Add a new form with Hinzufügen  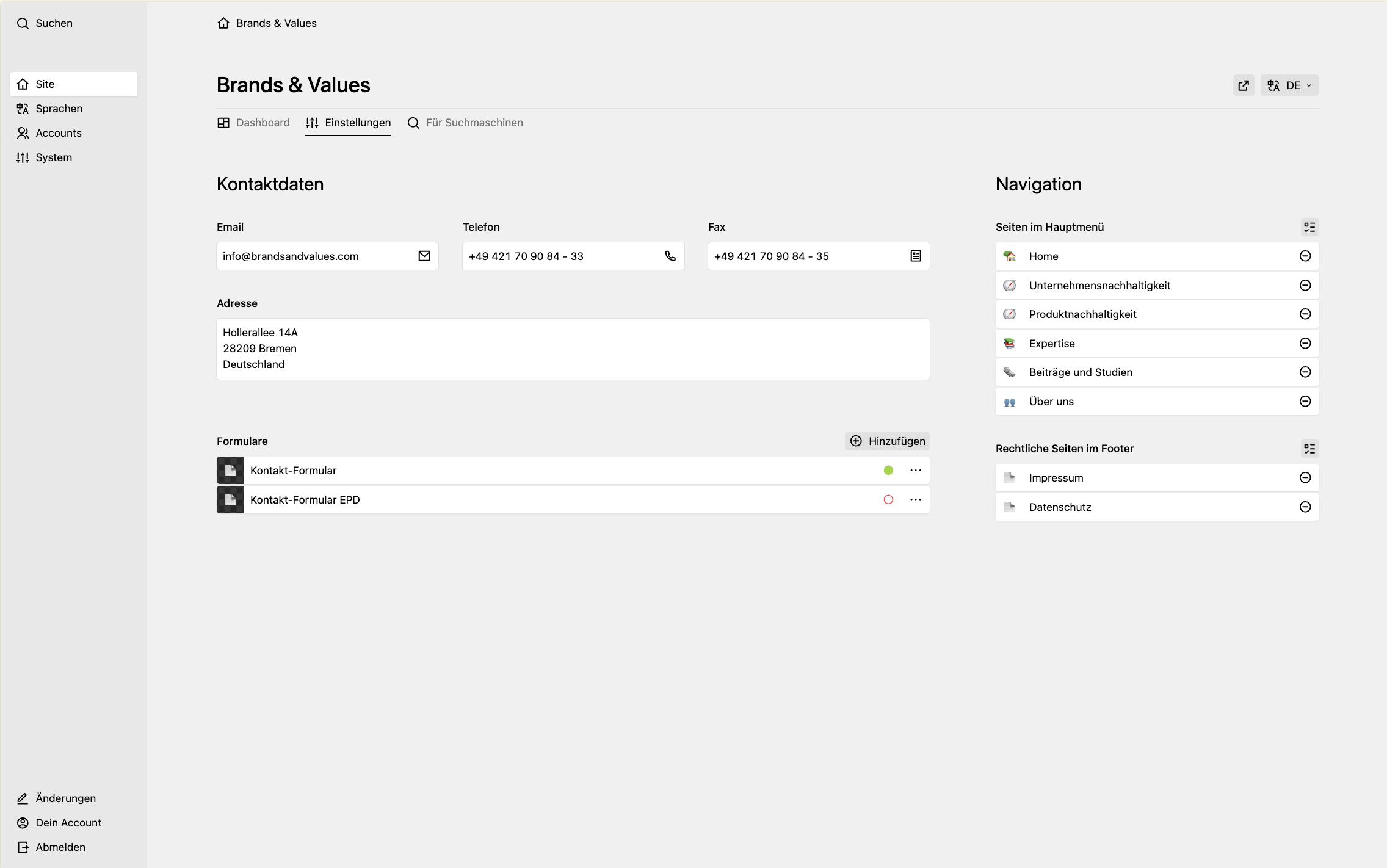click(887, 441)
